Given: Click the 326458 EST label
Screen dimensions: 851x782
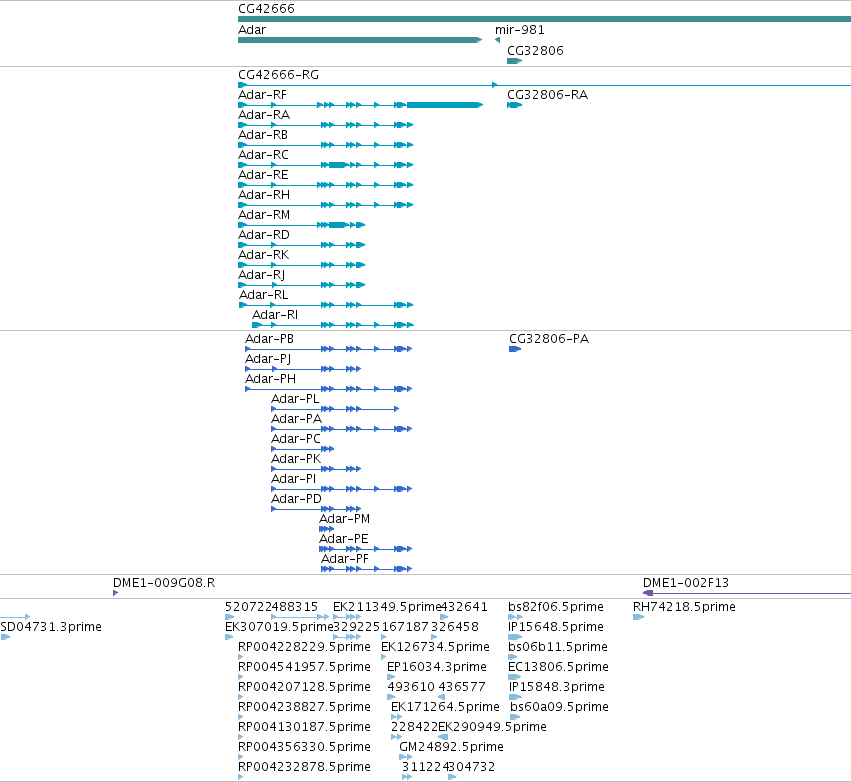Looking at the screenshot, I should (455, 627).
